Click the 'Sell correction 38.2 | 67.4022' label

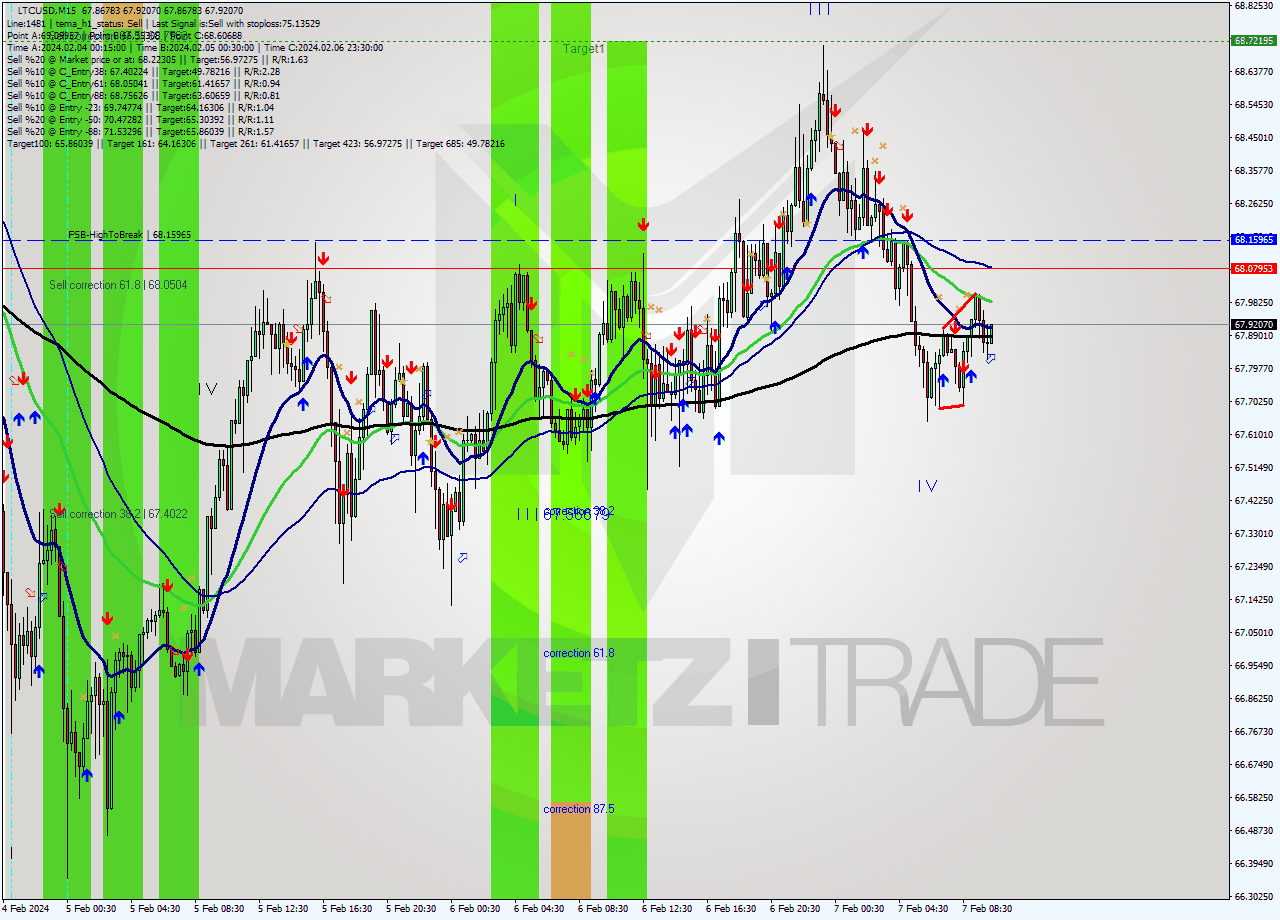click(x=118, y=514)
